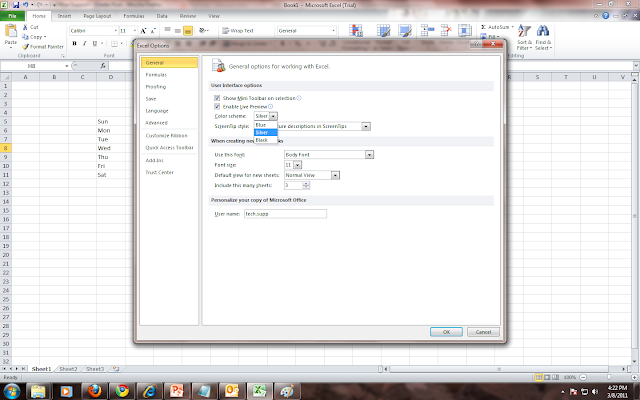Screen dimensions: 640x400
Task: Click the Paste clipboard icon in the ribbon
Action: (11, 31)
